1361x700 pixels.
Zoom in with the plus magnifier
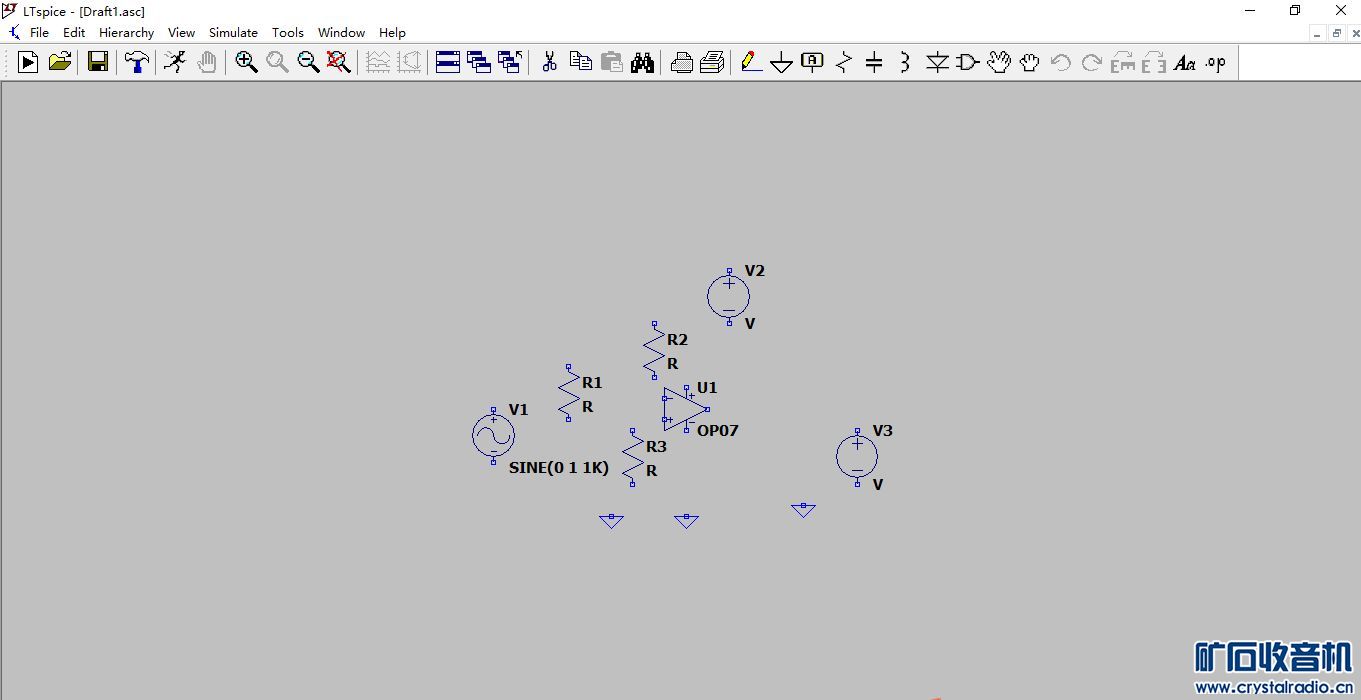tap(246, 62)
